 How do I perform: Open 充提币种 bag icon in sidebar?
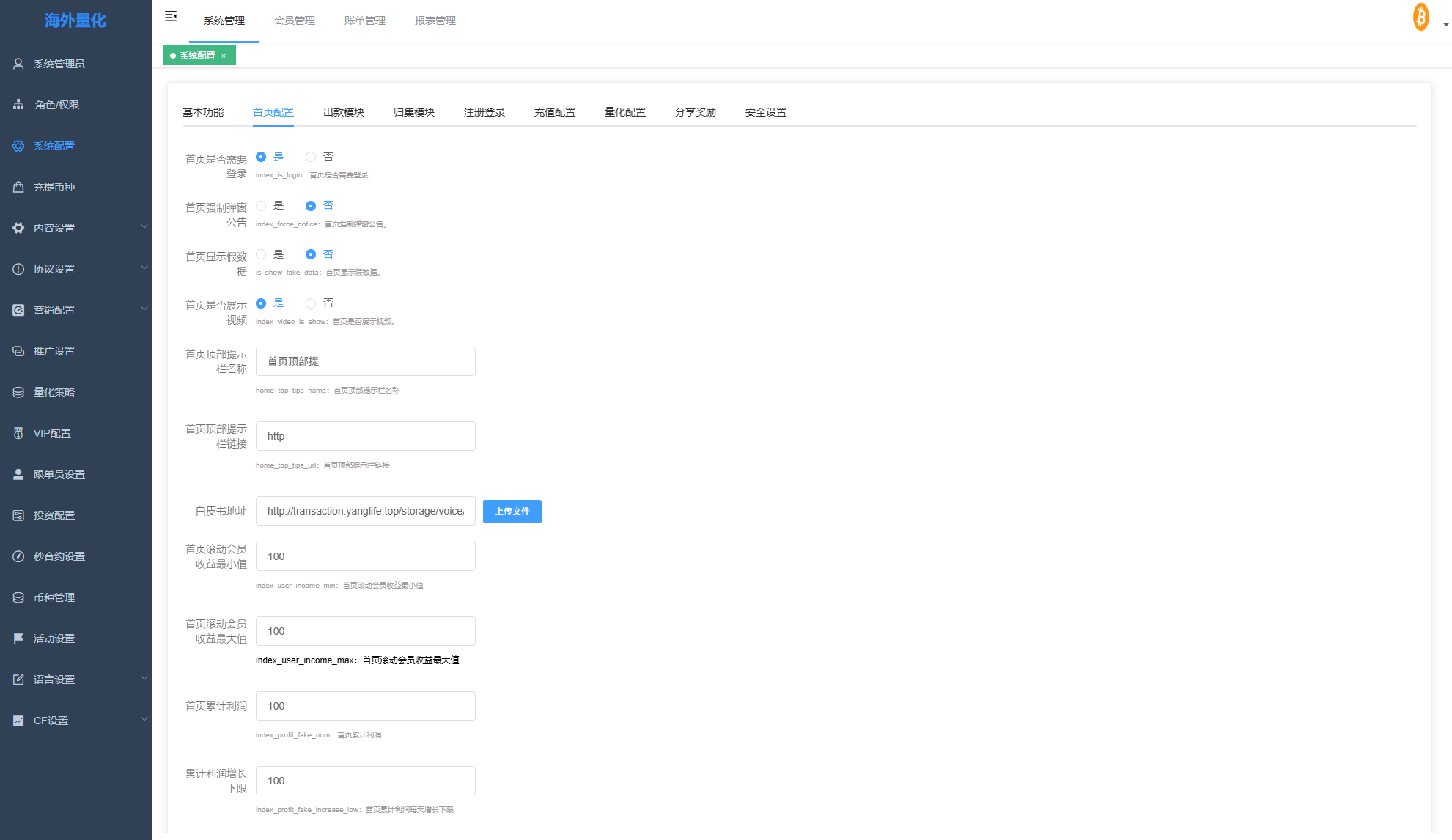pos(18,187)
